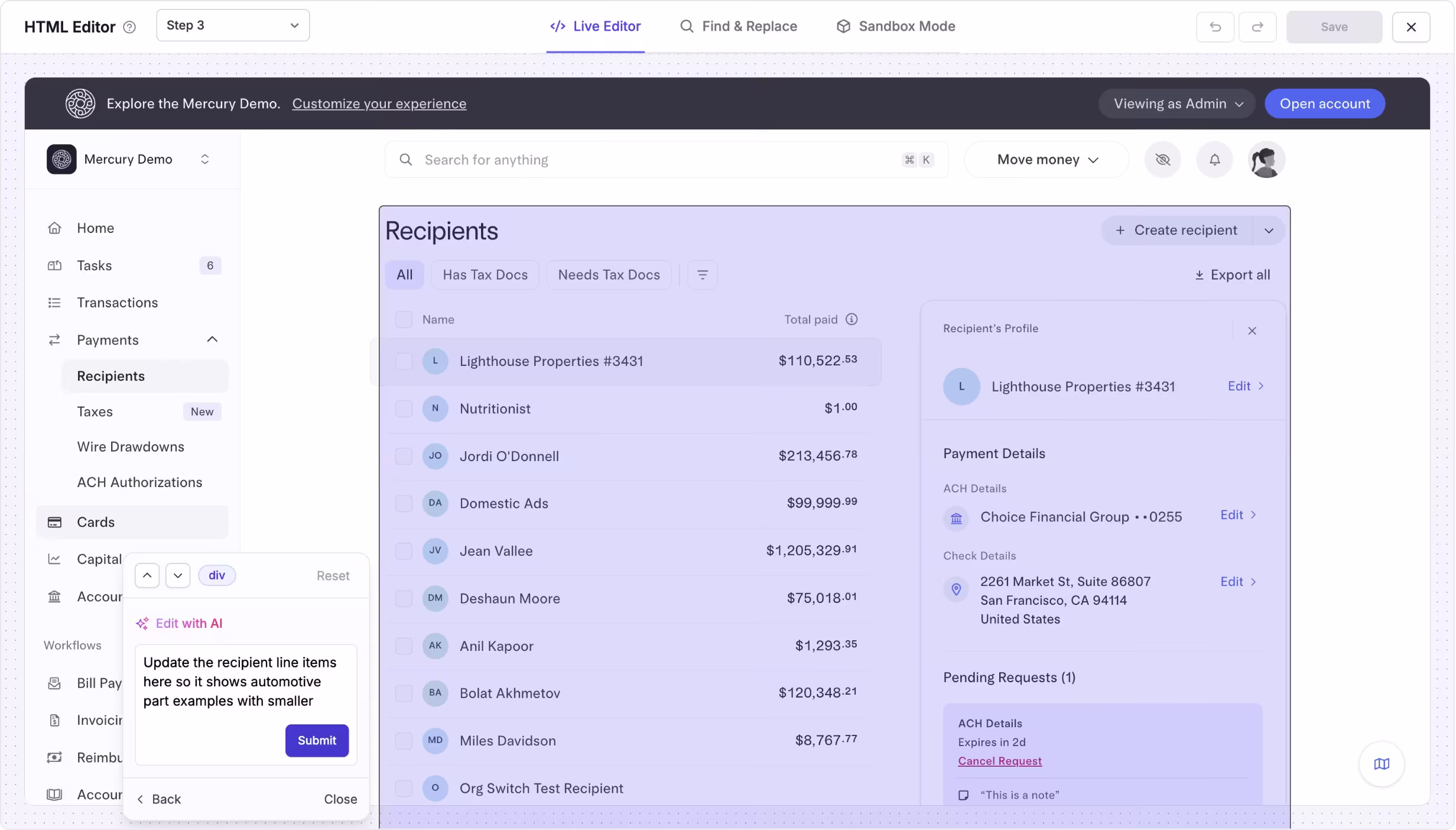
Task: Select previous element with up arrow
Action: point(147,575)
